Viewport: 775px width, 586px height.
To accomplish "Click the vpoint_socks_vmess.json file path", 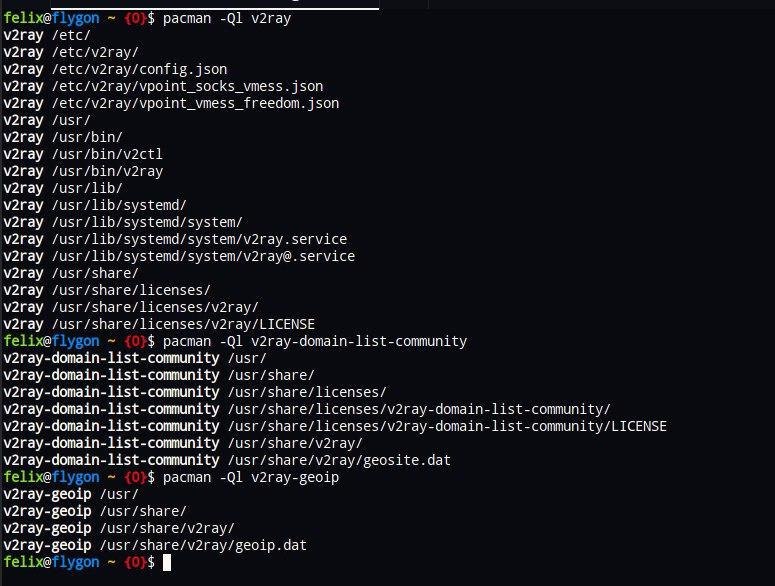I will pyautogui.click(x=187, y=86).
